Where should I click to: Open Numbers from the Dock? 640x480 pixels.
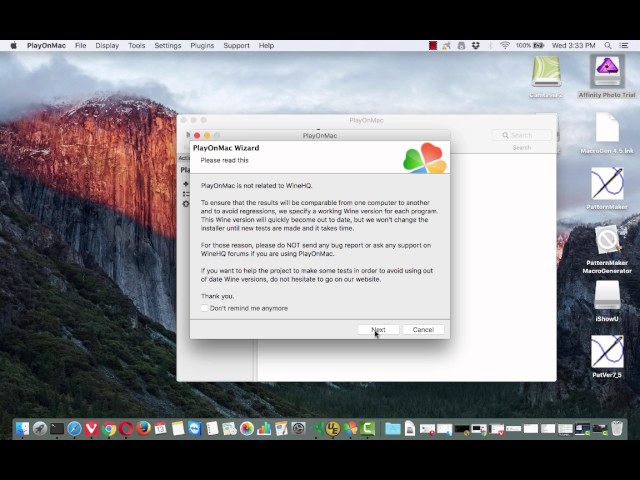pos(264,429)
